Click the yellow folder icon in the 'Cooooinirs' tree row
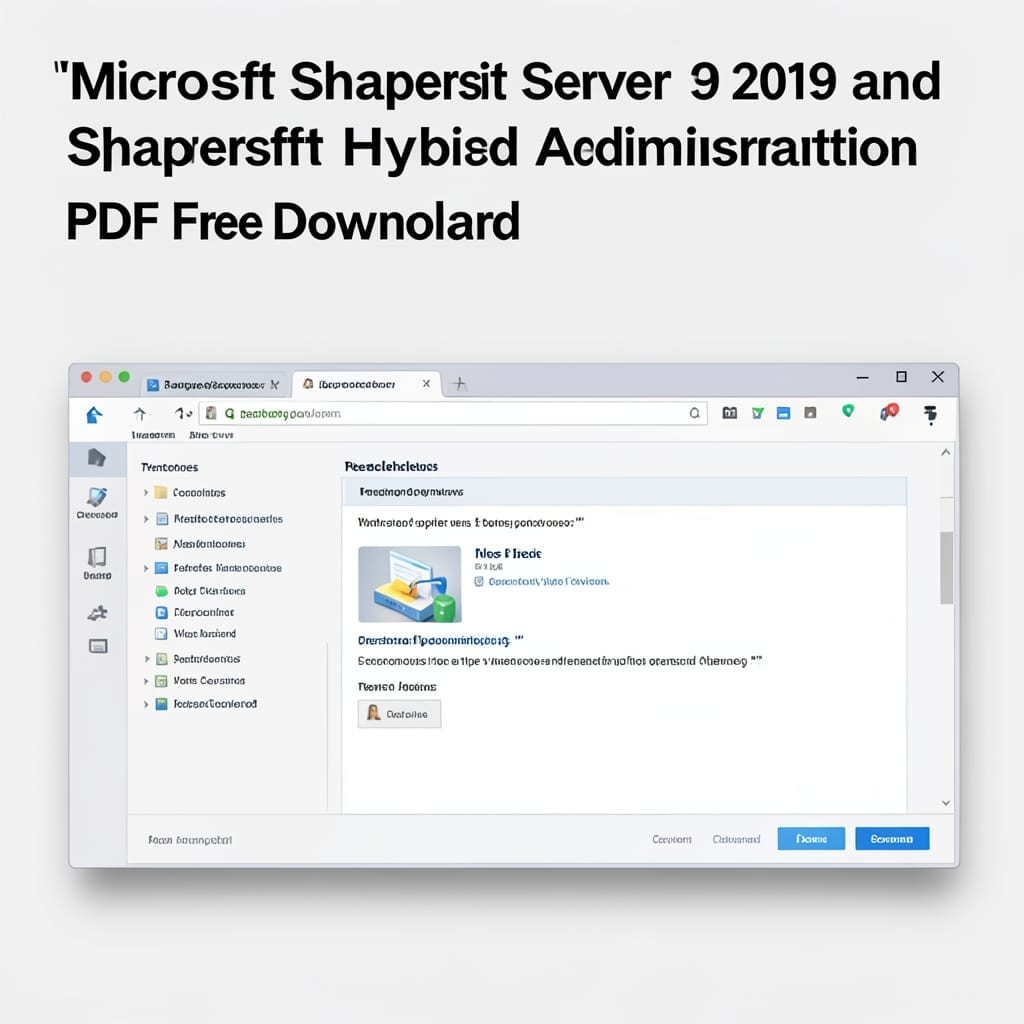The image size is (1024, 1024). point(161,492)
